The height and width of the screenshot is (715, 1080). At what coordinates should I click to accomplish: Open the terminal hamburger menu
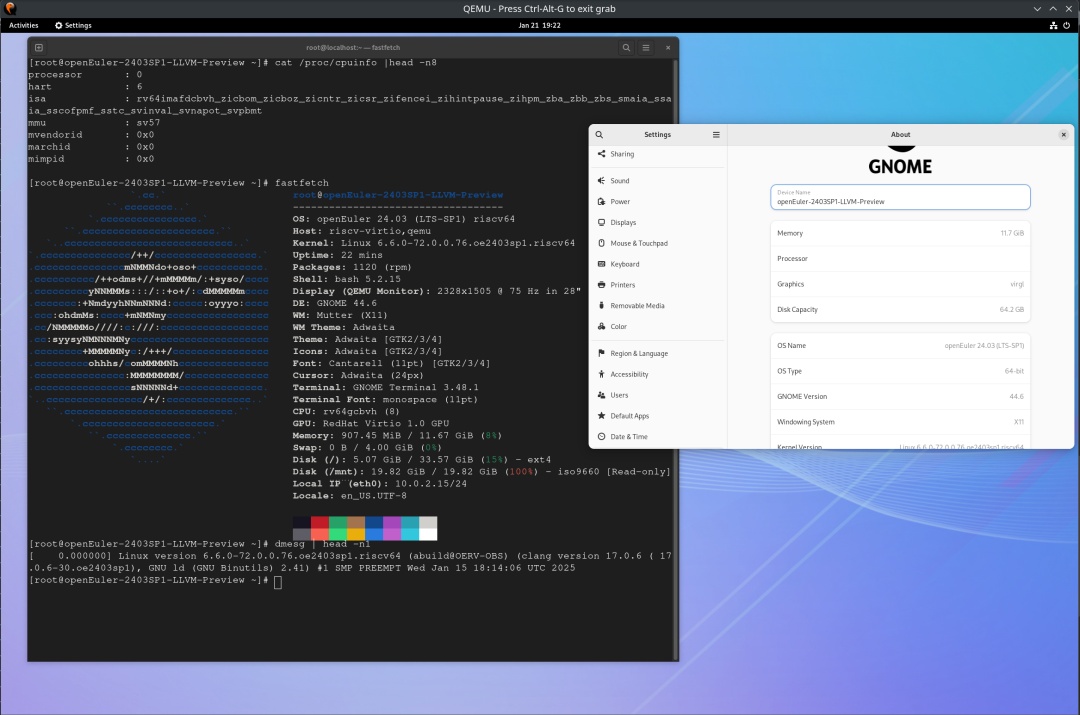coord(647,47)
